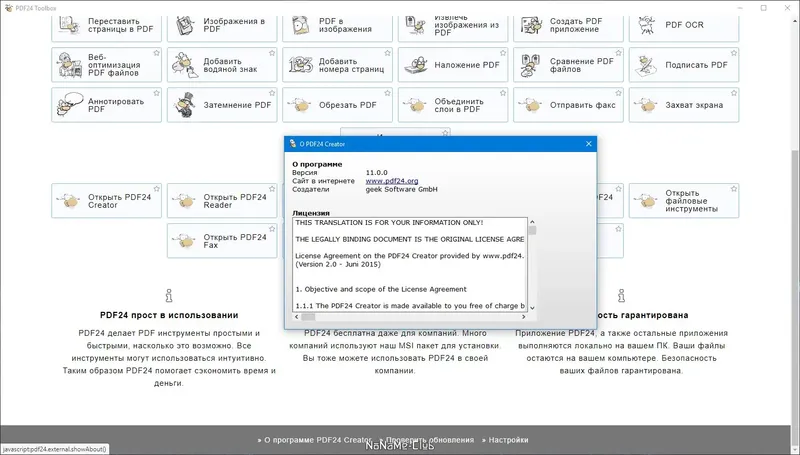Open www.pdf24.org link in About dialog

pos(392,181)
